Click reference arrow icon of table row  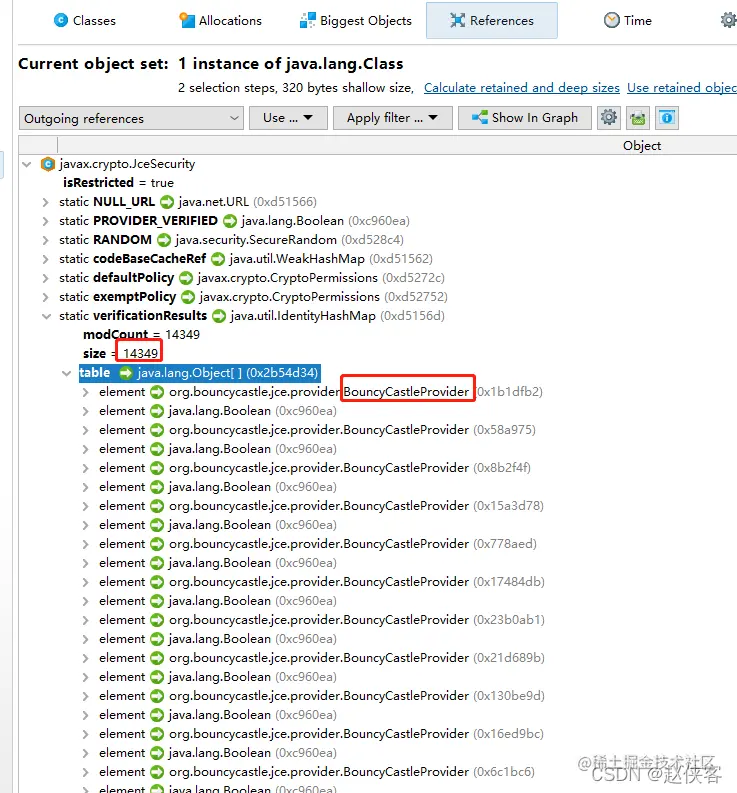125,373
